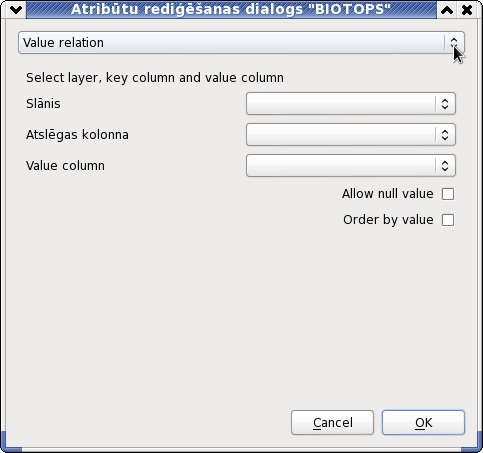Expand the Slānis layer dropdown
The width and height of the screenshot is (483, 453).
(x=351, y=104)
